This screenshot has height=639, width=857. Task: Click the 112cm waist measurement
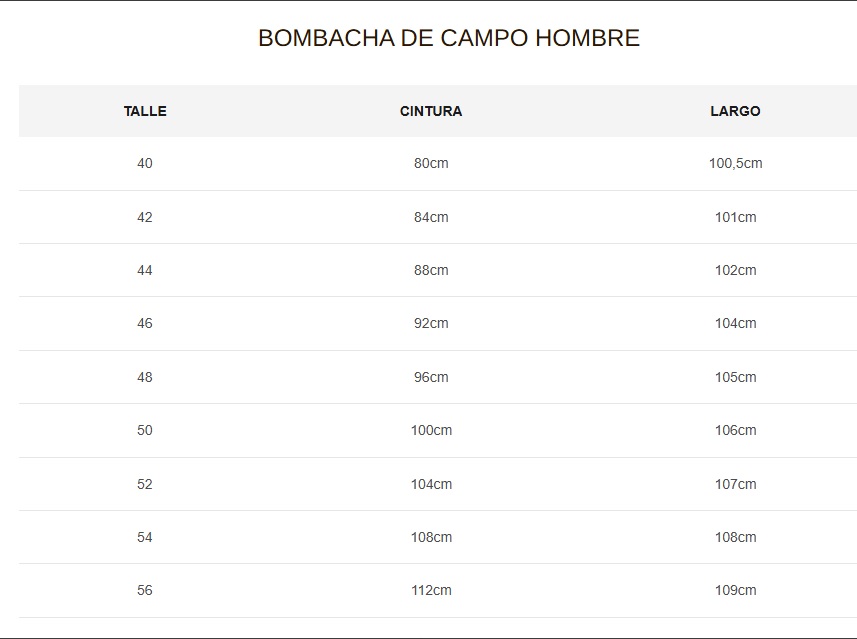[431, 590]
